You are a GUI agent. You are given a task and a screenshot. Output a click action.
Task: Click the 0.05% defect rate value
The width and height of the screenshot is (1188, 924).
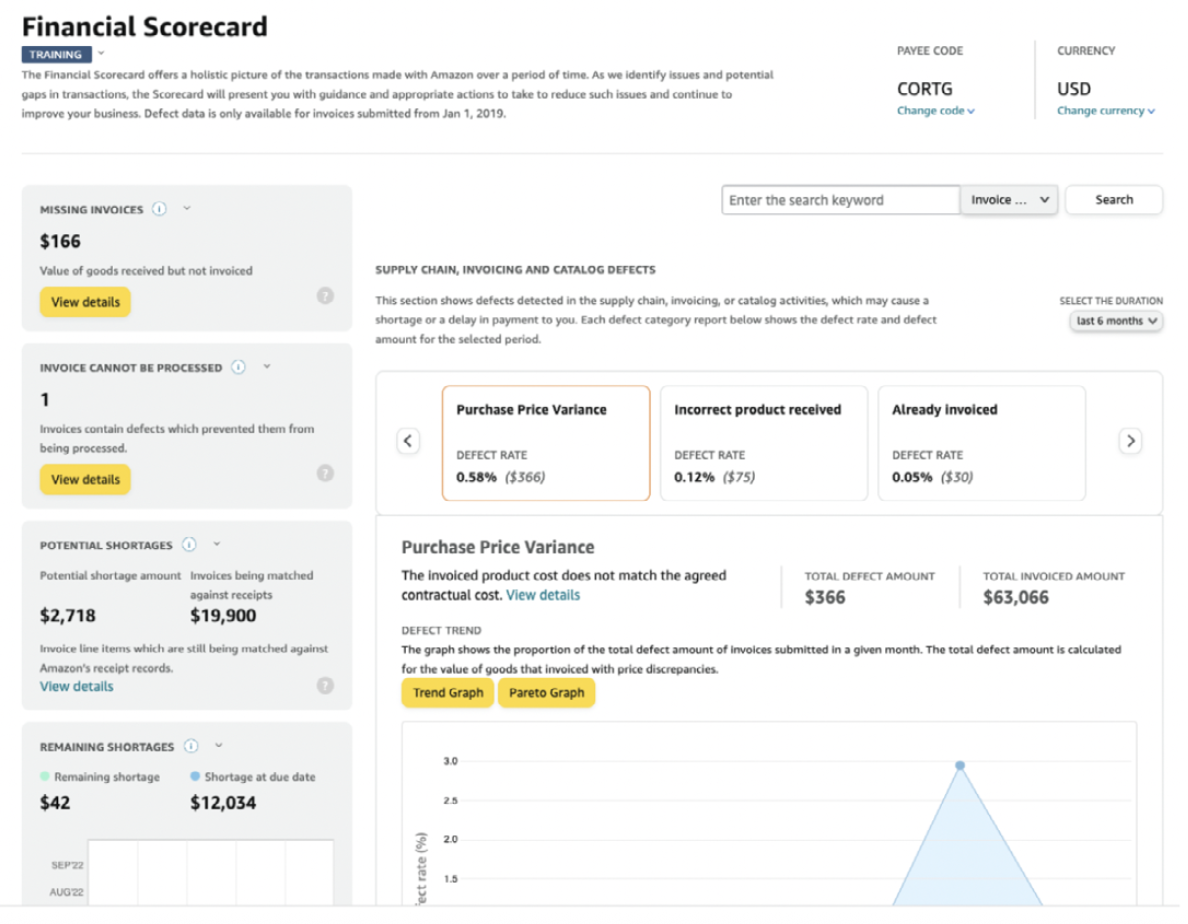coord(911,477)
